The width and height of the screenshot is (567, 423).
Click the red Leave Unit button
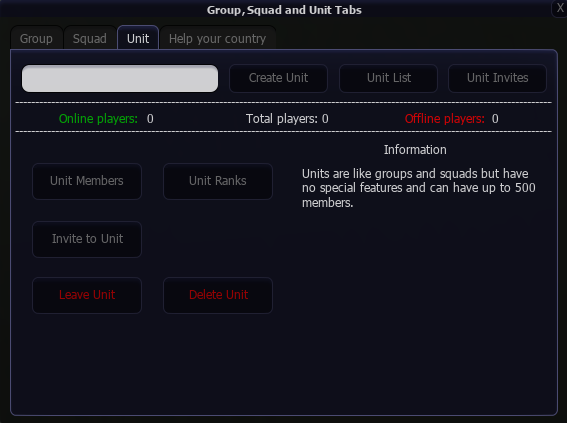pyautogui.click(x=87, y=295)
